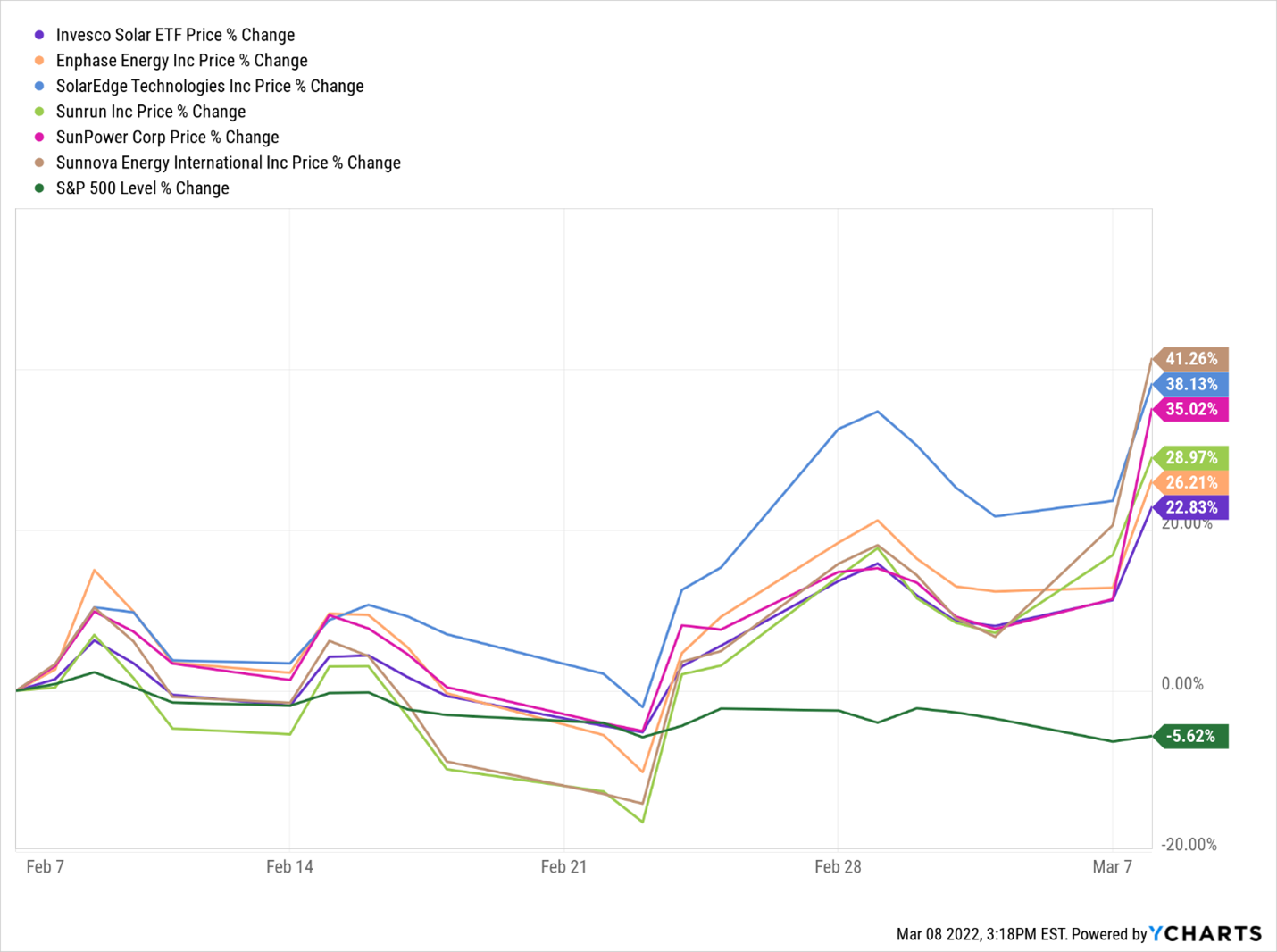Image resolution: width=1277 pixels, height=952 pixels.
Task: Click the Feb 21 date axis label
Action: [563, 866]
